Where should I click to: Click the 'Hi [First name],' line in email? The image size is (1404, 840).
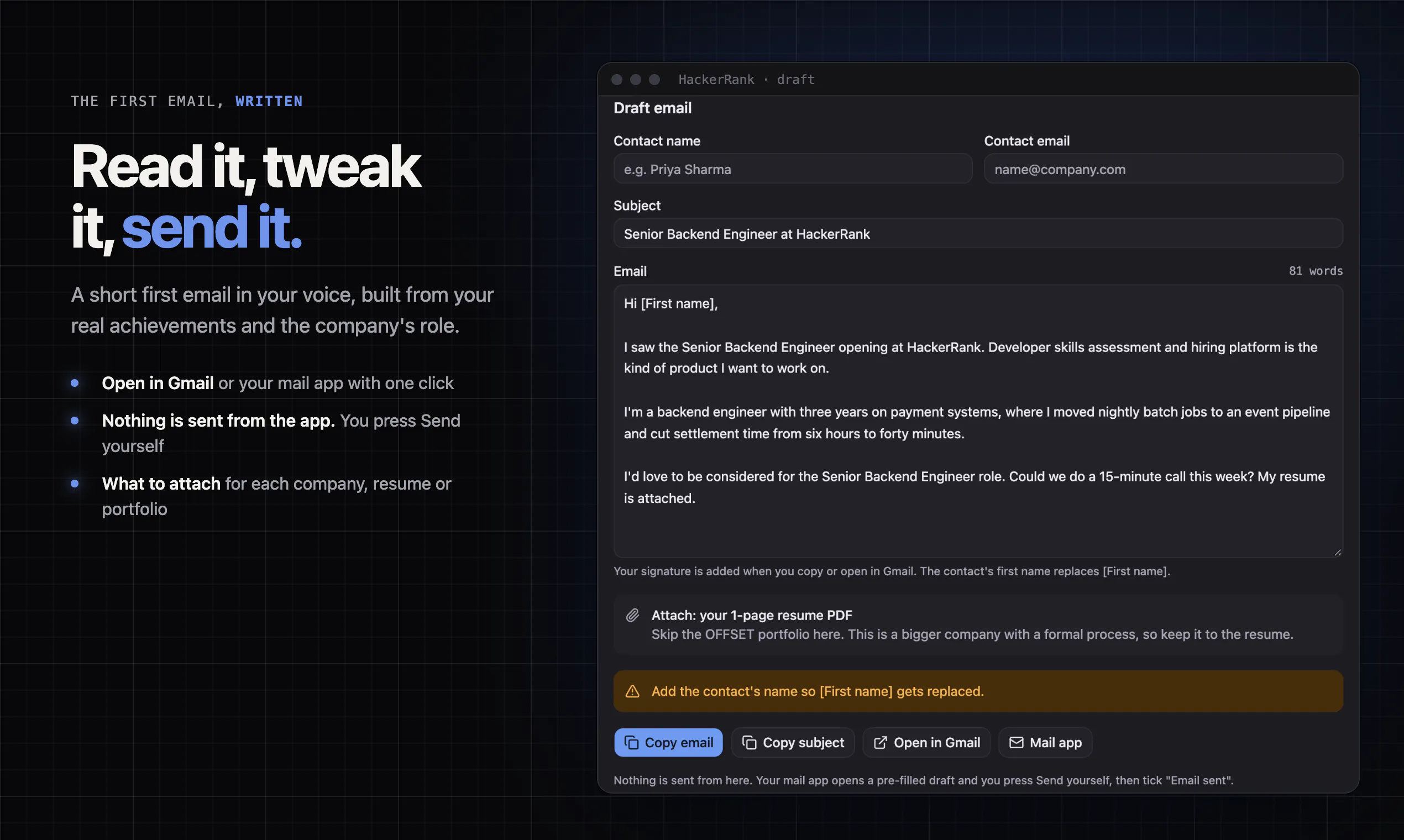point(671,304)
